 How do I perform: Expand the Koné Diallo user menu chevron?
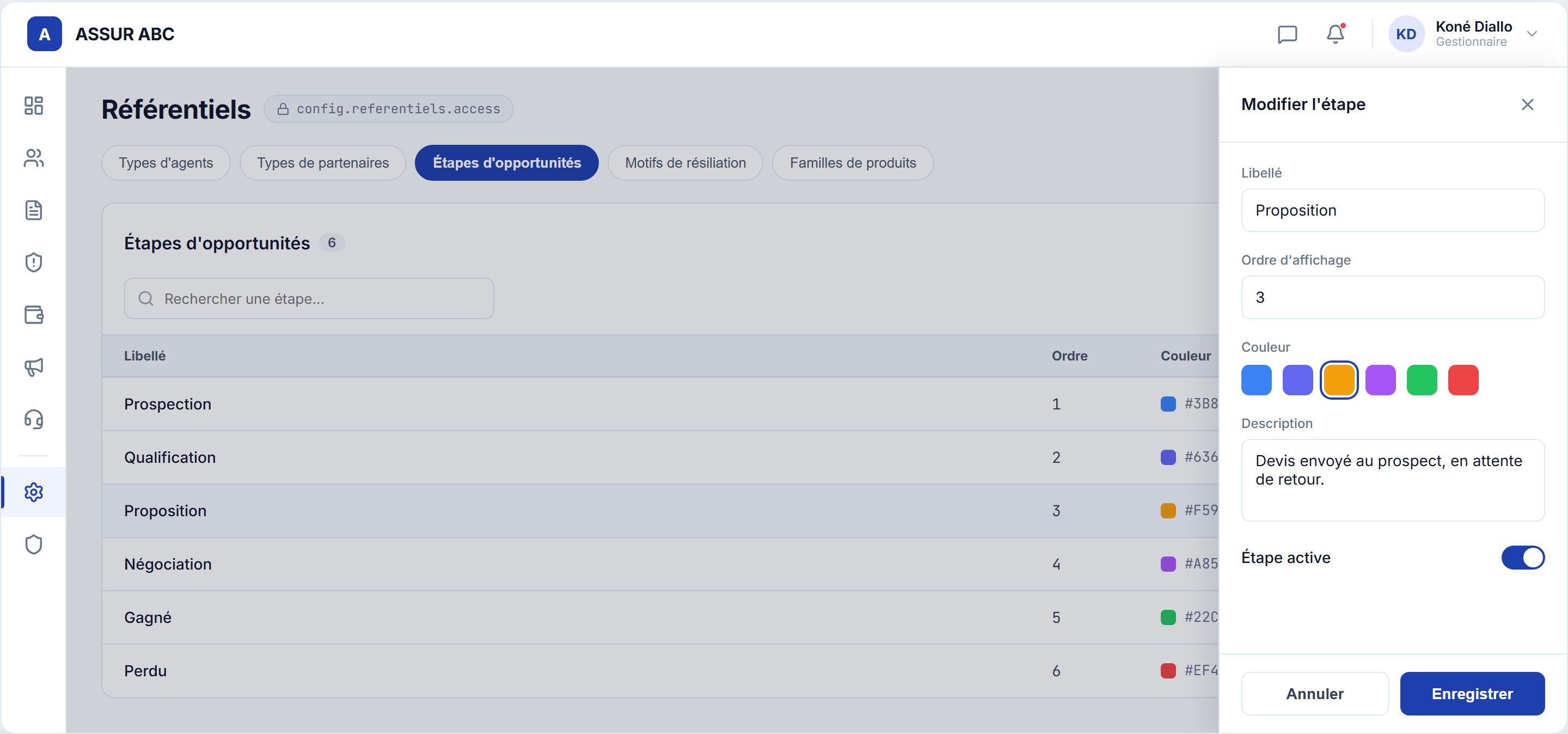1532,34
